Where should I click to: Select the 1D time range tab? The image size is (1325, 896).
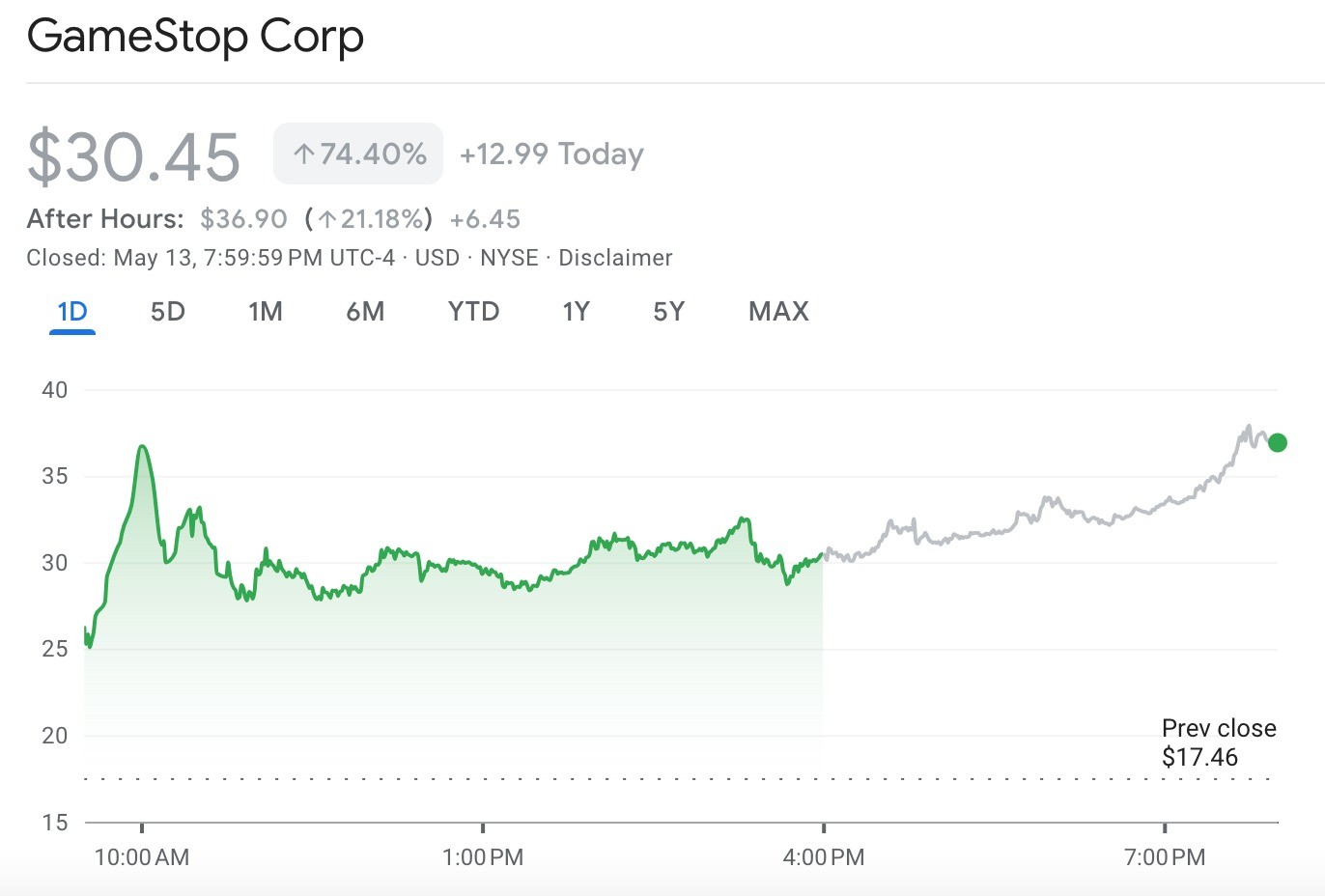click(x=72, y=312)
